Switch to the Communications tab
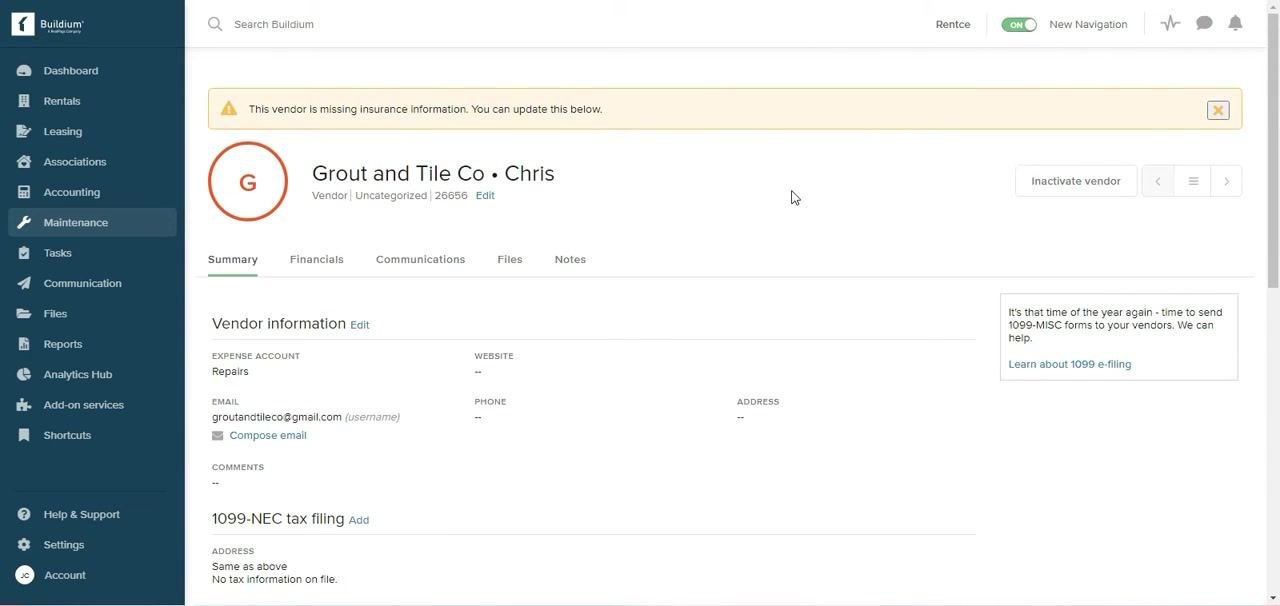This screenshot has width=1280, height=606. coord(420,259)
